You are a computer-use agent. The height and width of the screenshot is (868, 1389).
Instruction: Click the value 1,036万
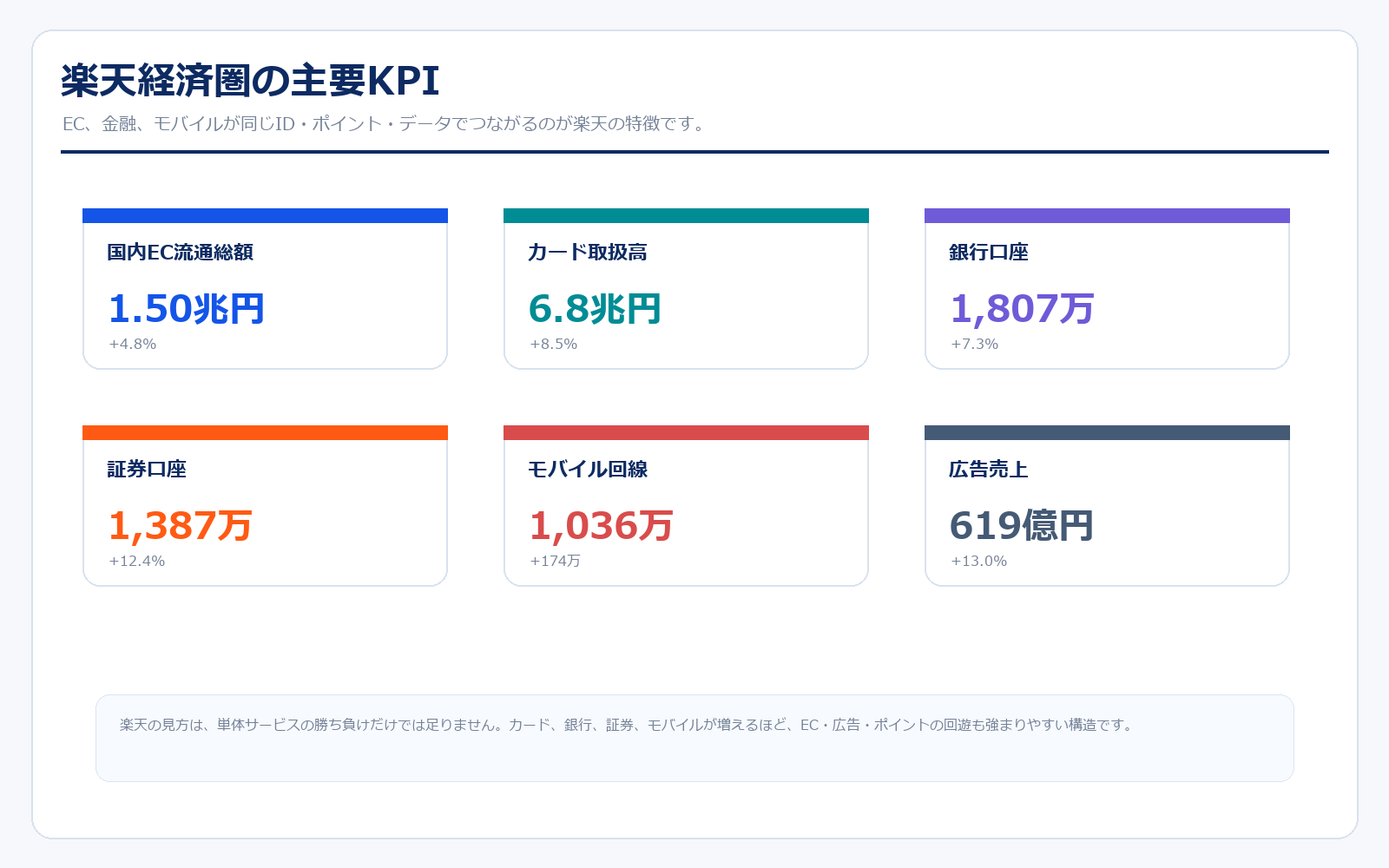pos(602,525)
